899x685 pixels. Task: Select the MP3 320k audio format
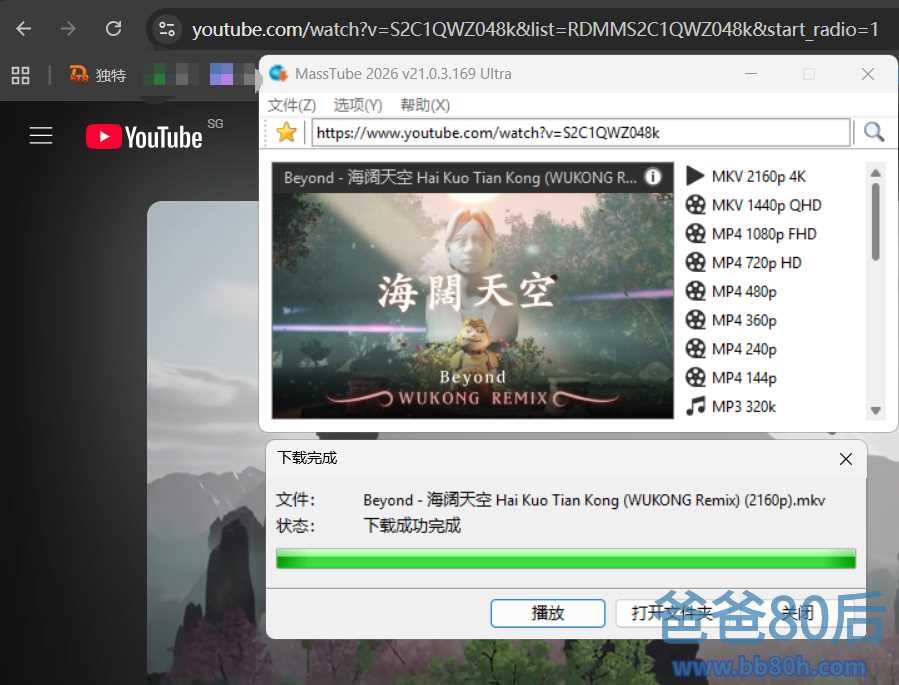(743, 406)
